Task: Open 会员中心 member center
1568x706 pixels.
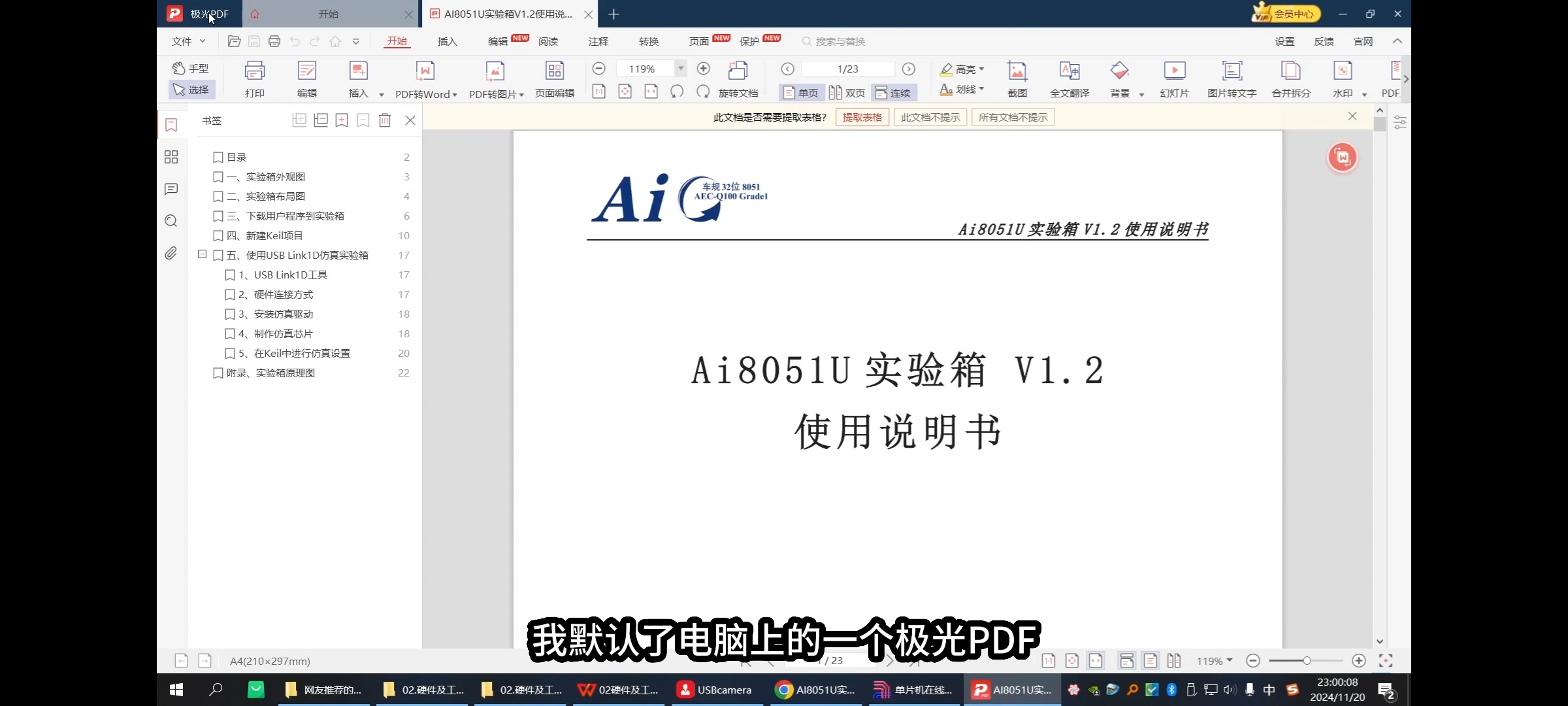Action: (1285, 14)
